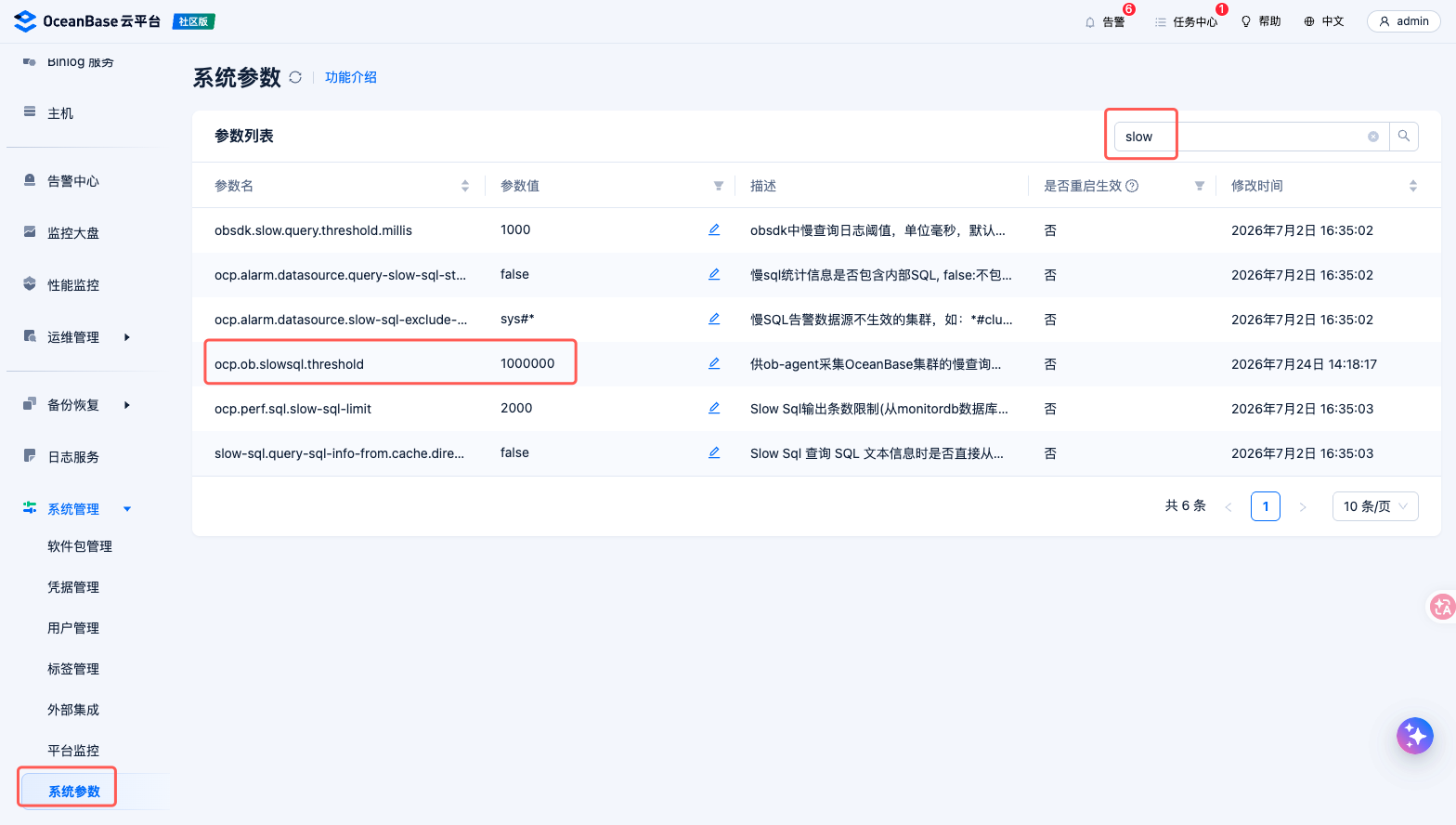The height and width of the screenshot is (825, 1456).
Task: Refresh the system parameters list
Action: pyautogui.click(x=295, y=77)
